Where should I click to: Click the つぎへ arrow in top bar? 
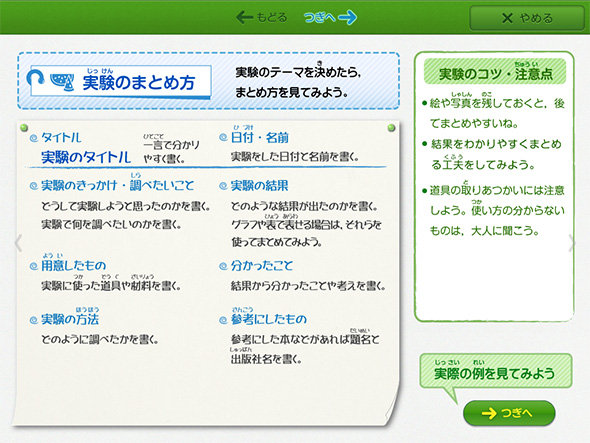tap(330, 17)
